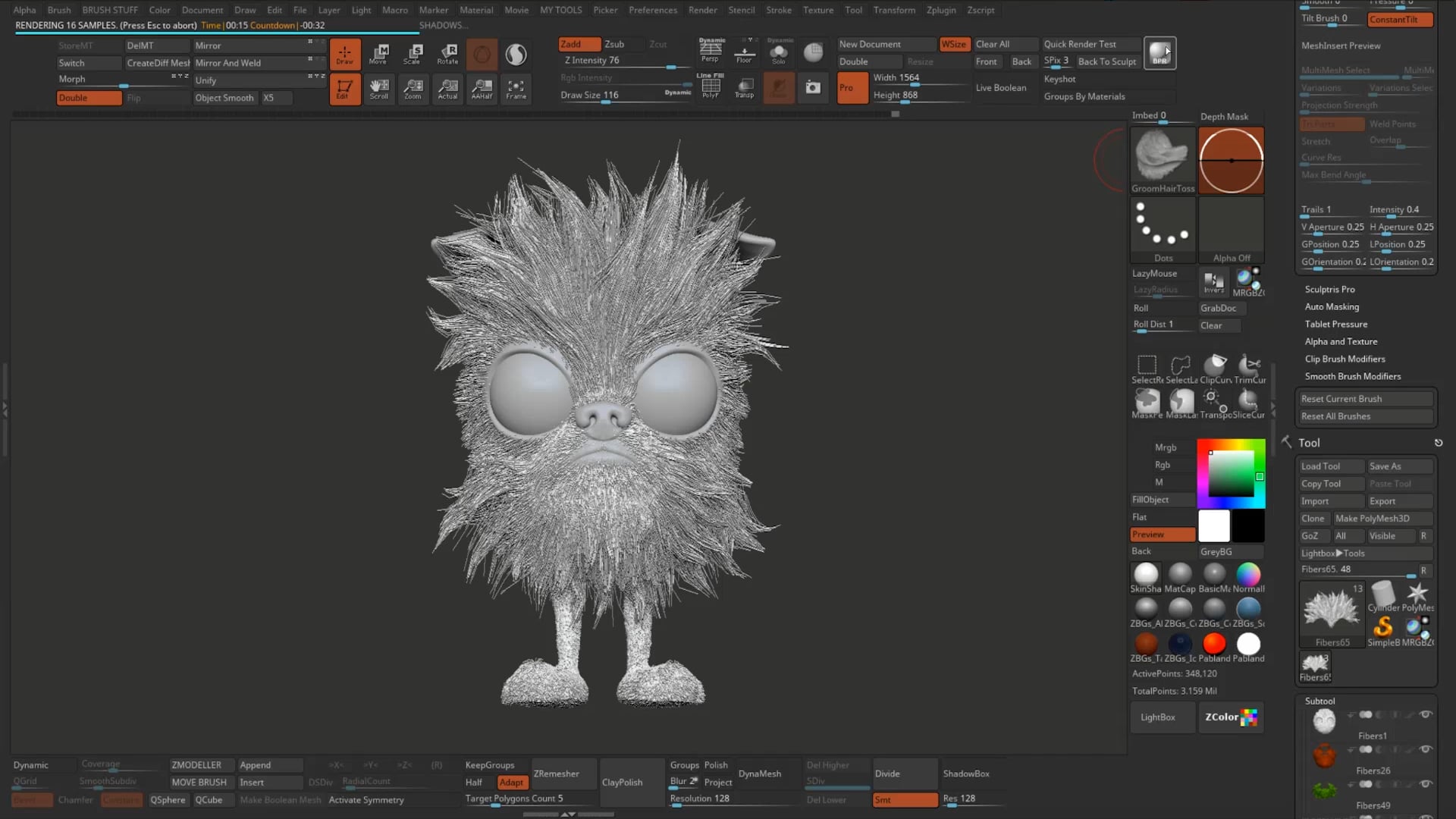
Task: Select the SliceCurve brush icon
Action: [1249, 403]
